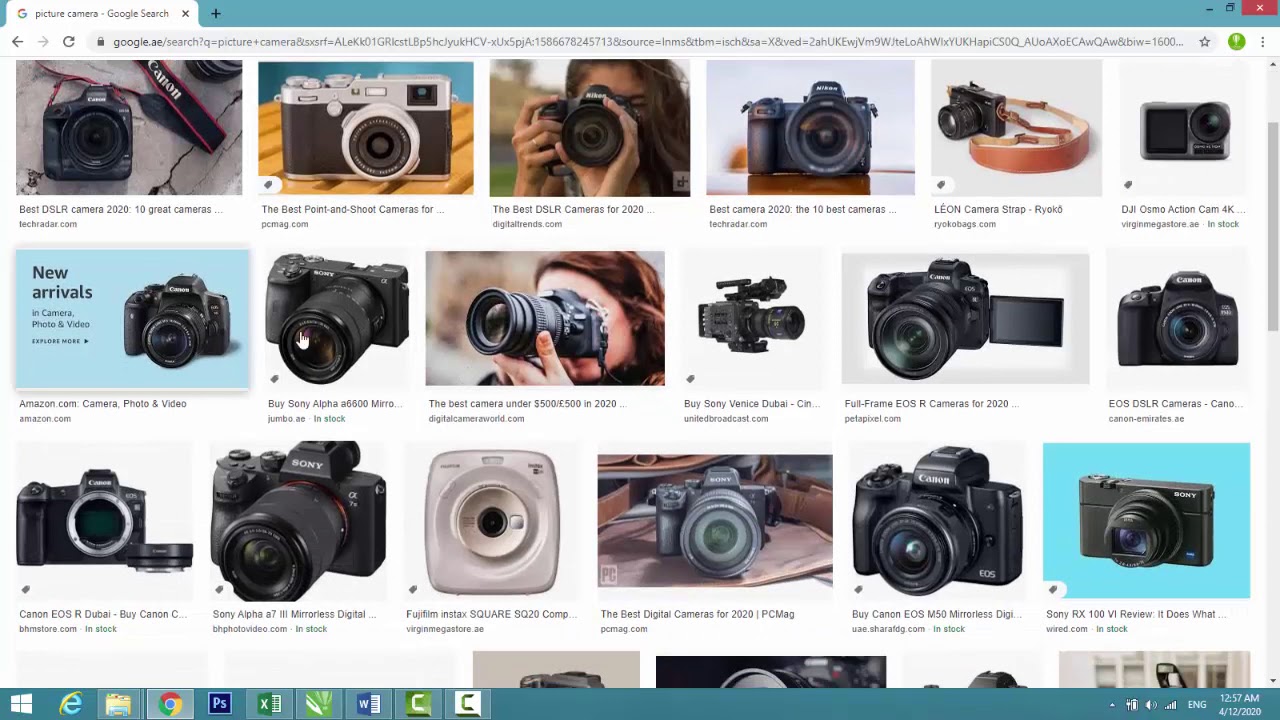Viewport: 1280px width, 720px height.
Task: Click product tag icon on Sony Venice image
Action: pyautogui.click(x=690, y=379)
